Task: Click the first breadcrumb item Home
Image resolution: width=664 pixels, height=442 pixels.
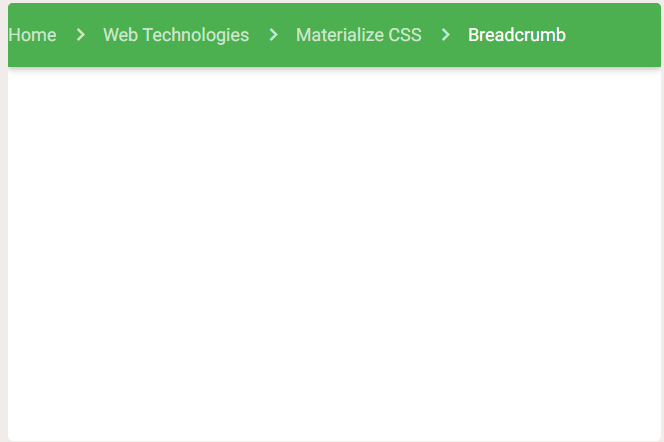Action: pyautogui.click(x=32, y=35)
